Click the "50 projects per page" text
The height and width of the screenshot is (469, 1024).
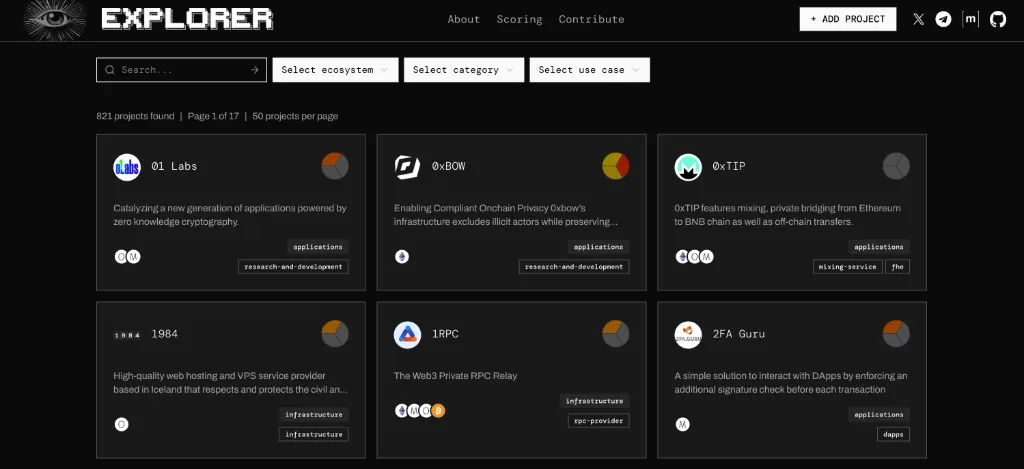[295, 116]
